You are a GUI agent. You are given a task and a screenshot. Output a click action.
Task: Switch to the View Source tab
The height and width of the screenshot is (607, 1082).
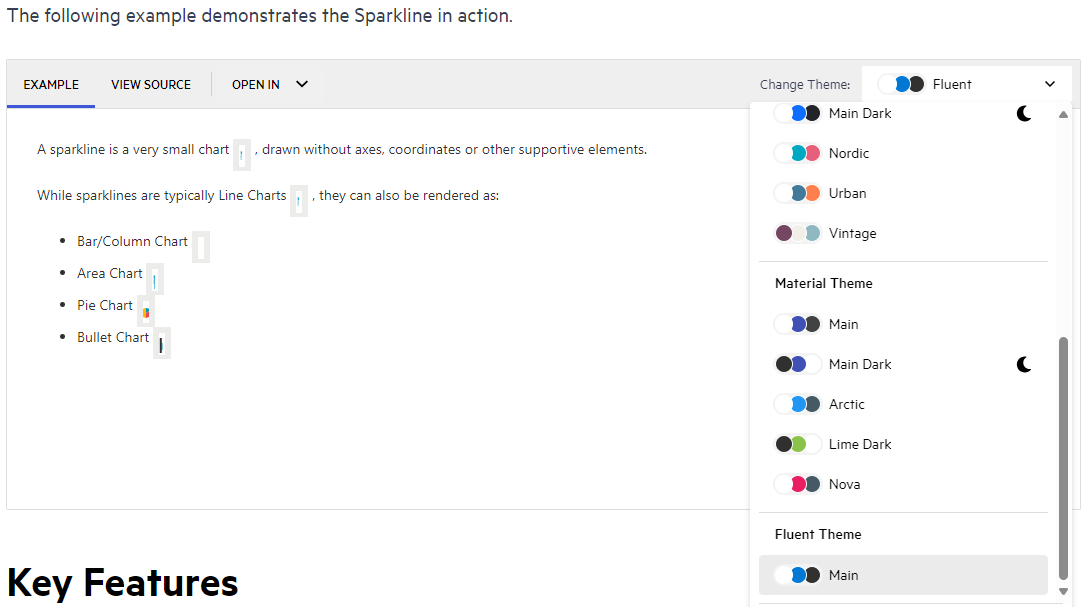[x=151, y=85]
